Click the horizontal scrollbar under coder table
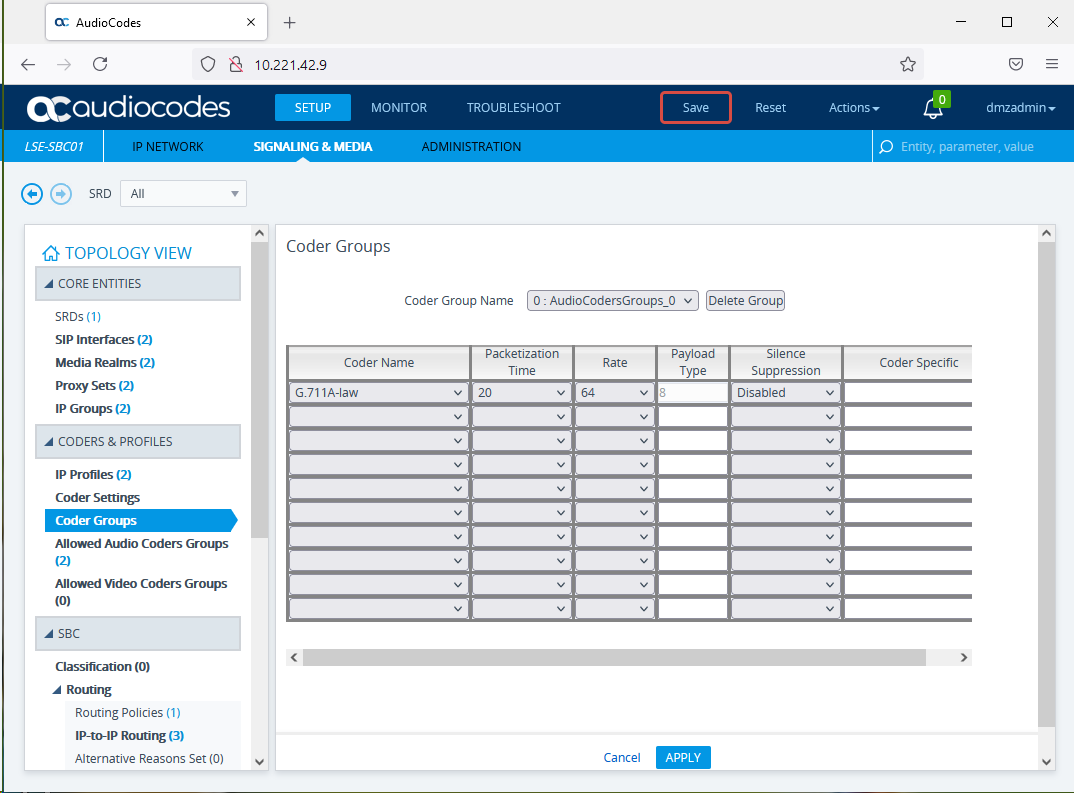The height and width of the screenshot is (793, 1074). pos(613,657)
